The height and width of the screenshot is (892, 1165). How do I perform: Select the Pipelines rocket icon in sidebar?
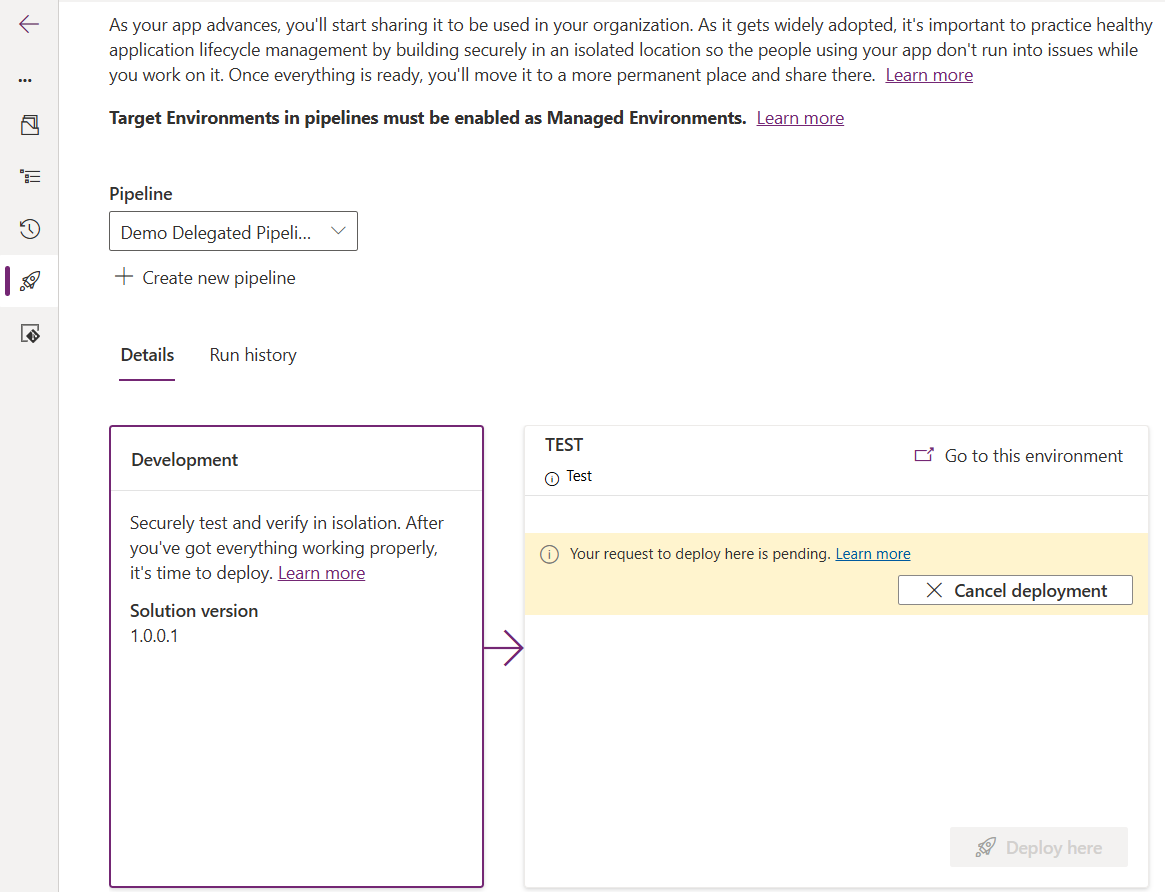coord(30,281)
